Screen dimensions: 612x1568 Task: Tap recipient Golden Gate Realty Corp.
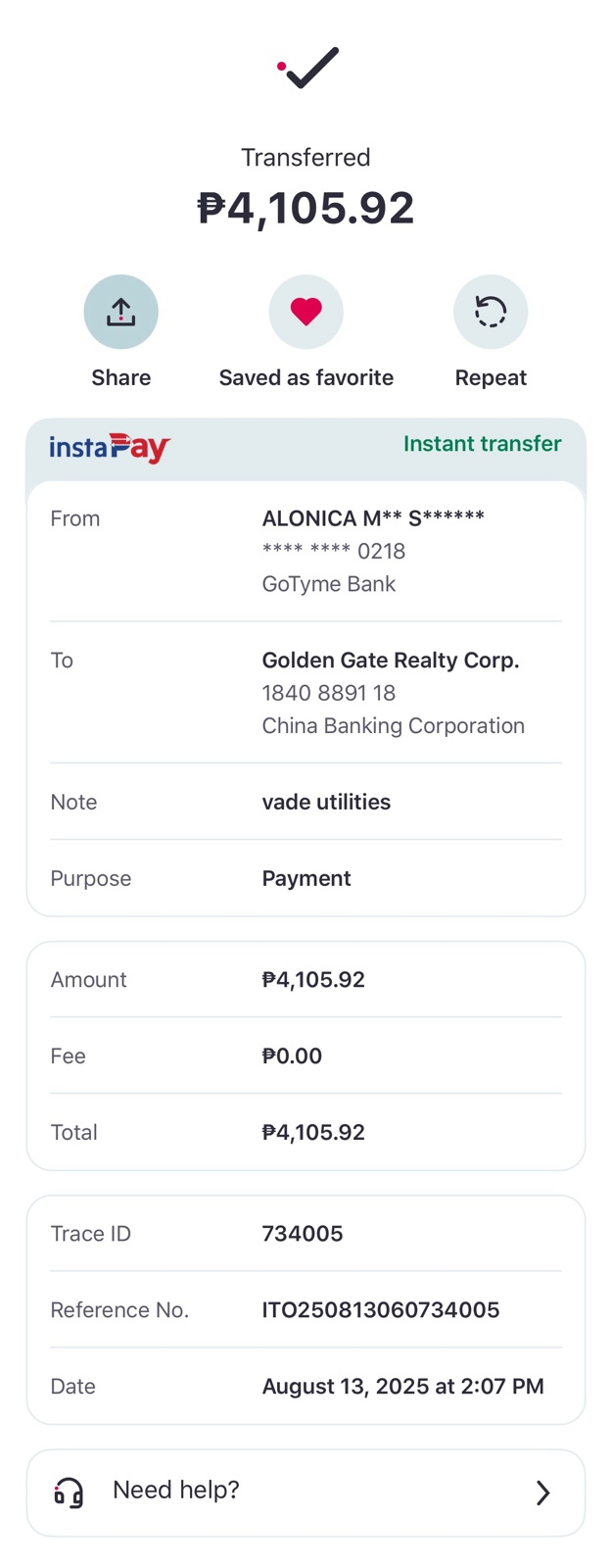[391, 661]
